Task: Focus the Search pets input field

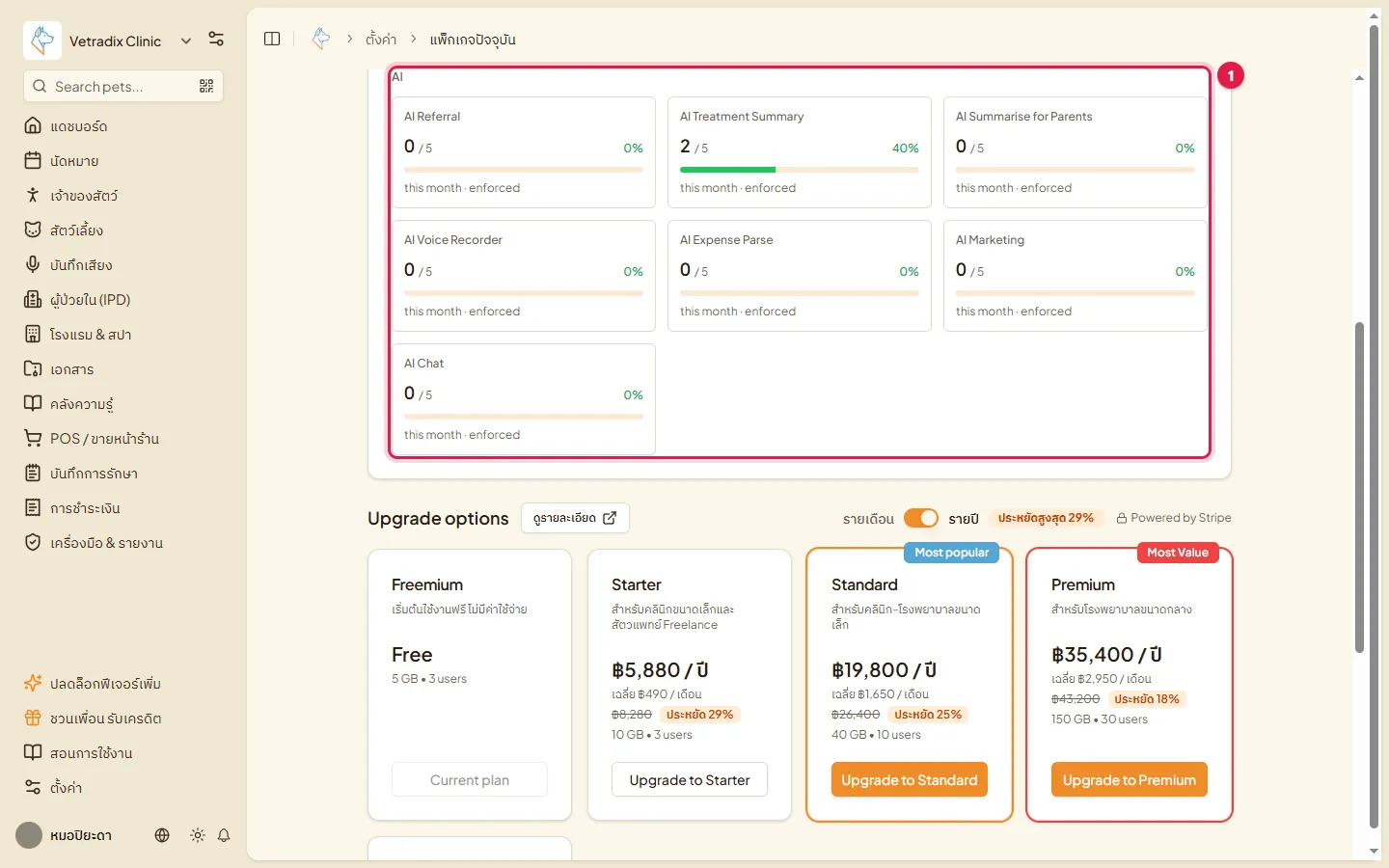Action: [x=123, y=86]
